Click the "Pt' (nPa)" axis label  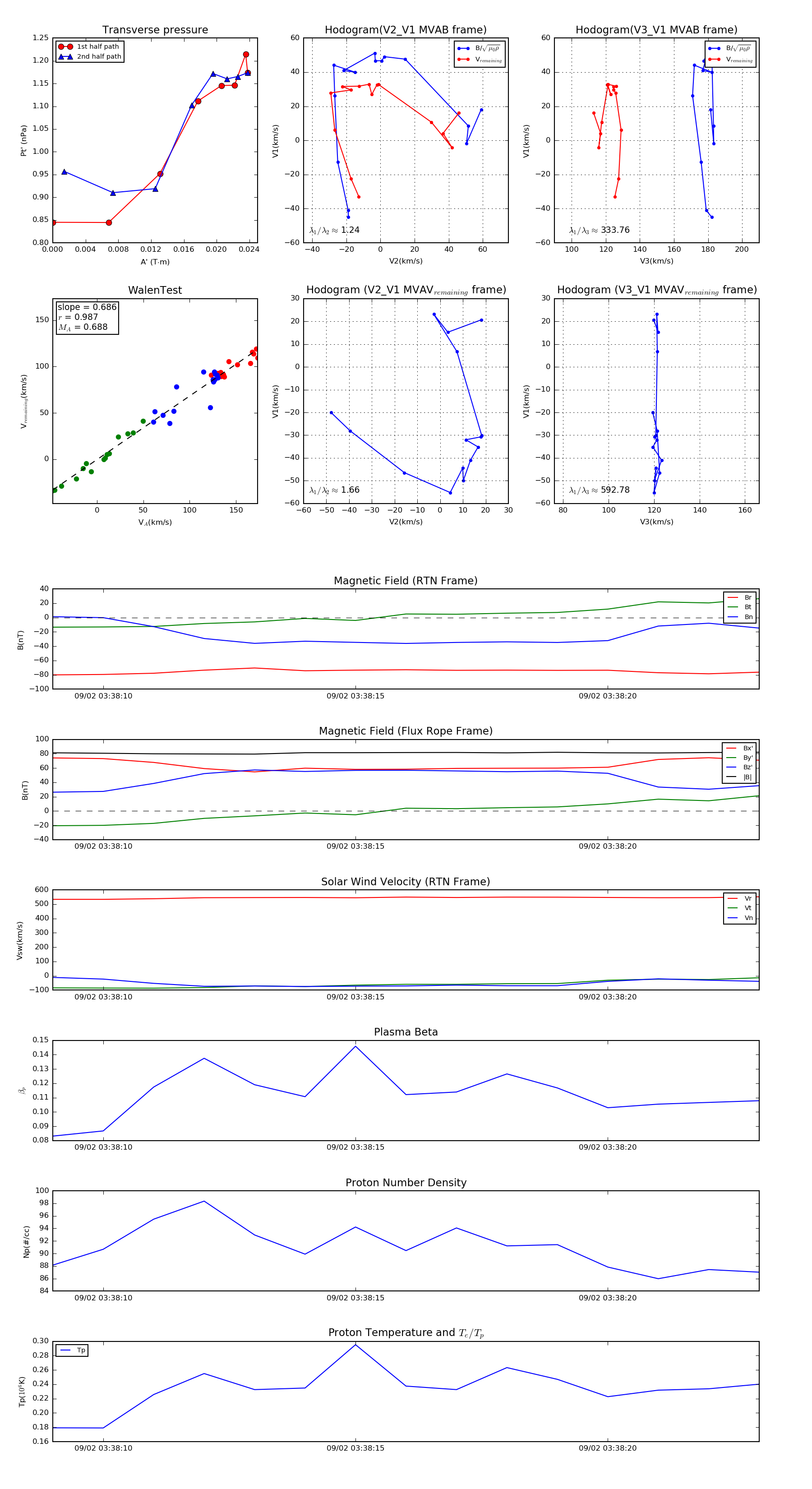click(x=24, y=140)
